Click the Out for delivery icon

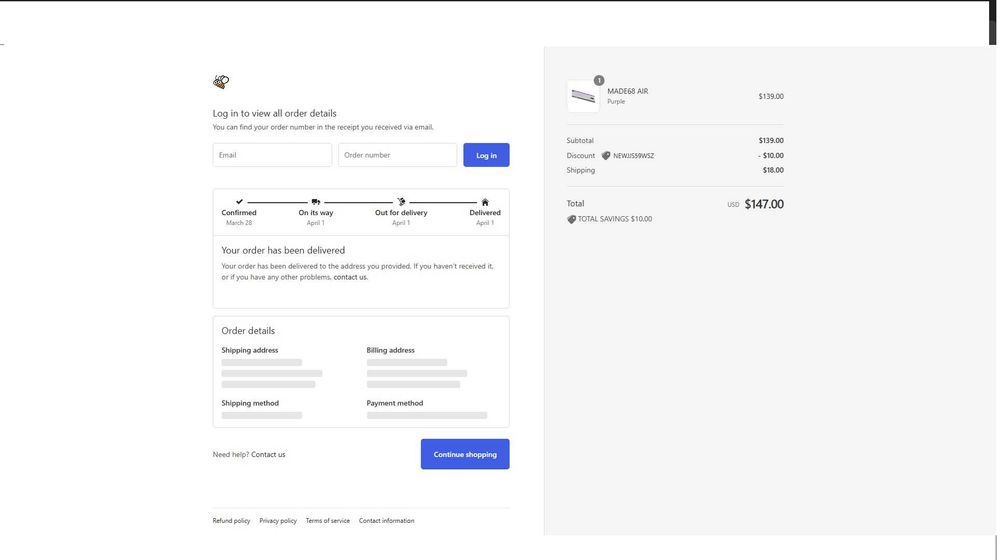(401, 202)
